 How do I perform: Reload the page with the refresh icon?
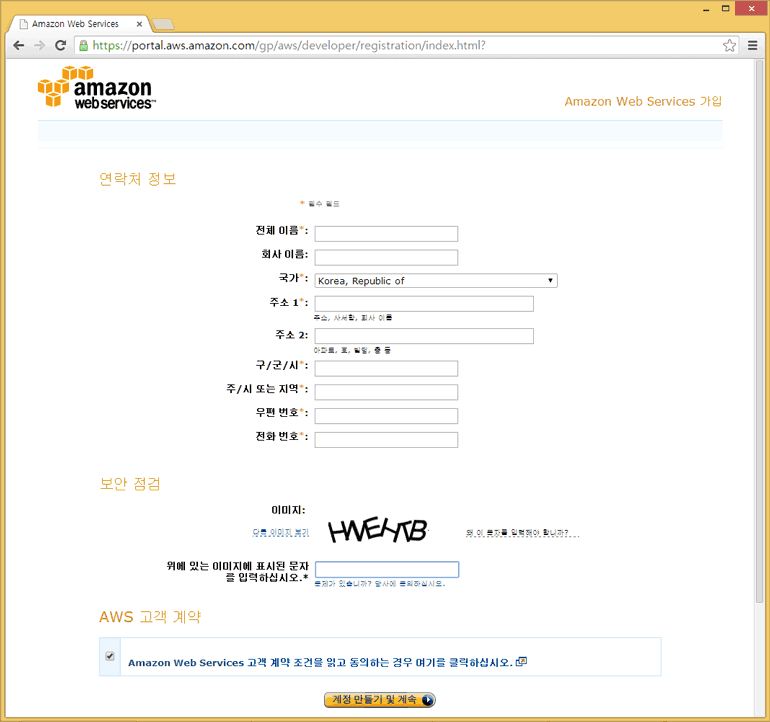point(60,46)
